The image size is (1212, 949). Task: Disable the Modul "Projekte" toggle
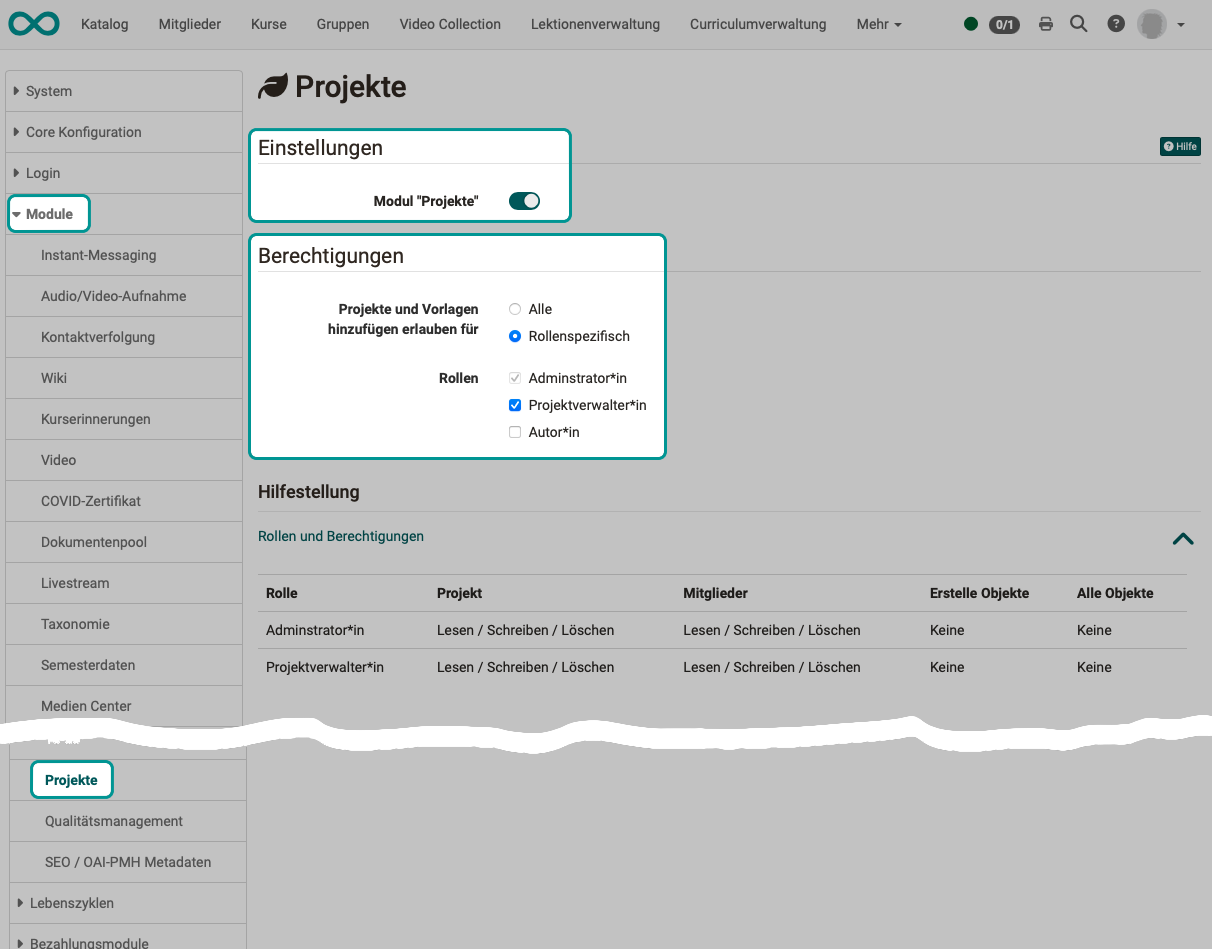524,201
